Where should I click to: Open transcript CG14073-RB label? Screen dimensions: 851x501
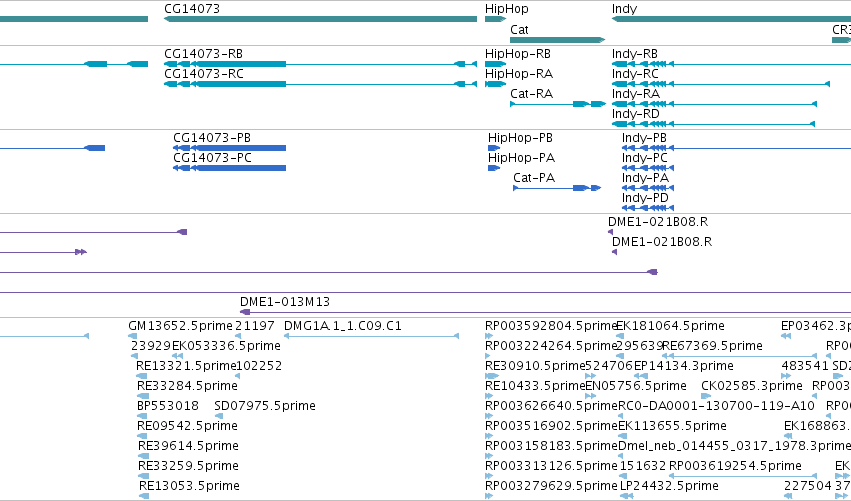coord(204,54)
